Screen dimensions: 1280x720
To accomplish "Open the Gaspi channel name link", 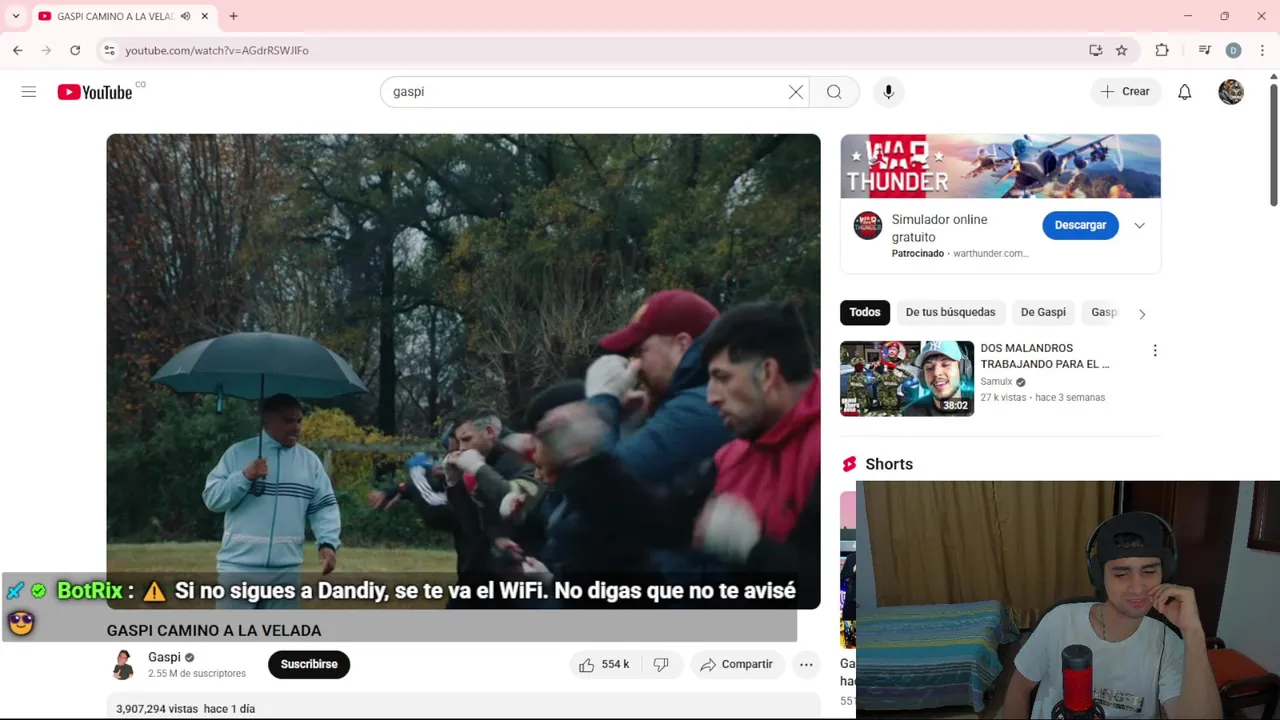I will tap(164, 657).
